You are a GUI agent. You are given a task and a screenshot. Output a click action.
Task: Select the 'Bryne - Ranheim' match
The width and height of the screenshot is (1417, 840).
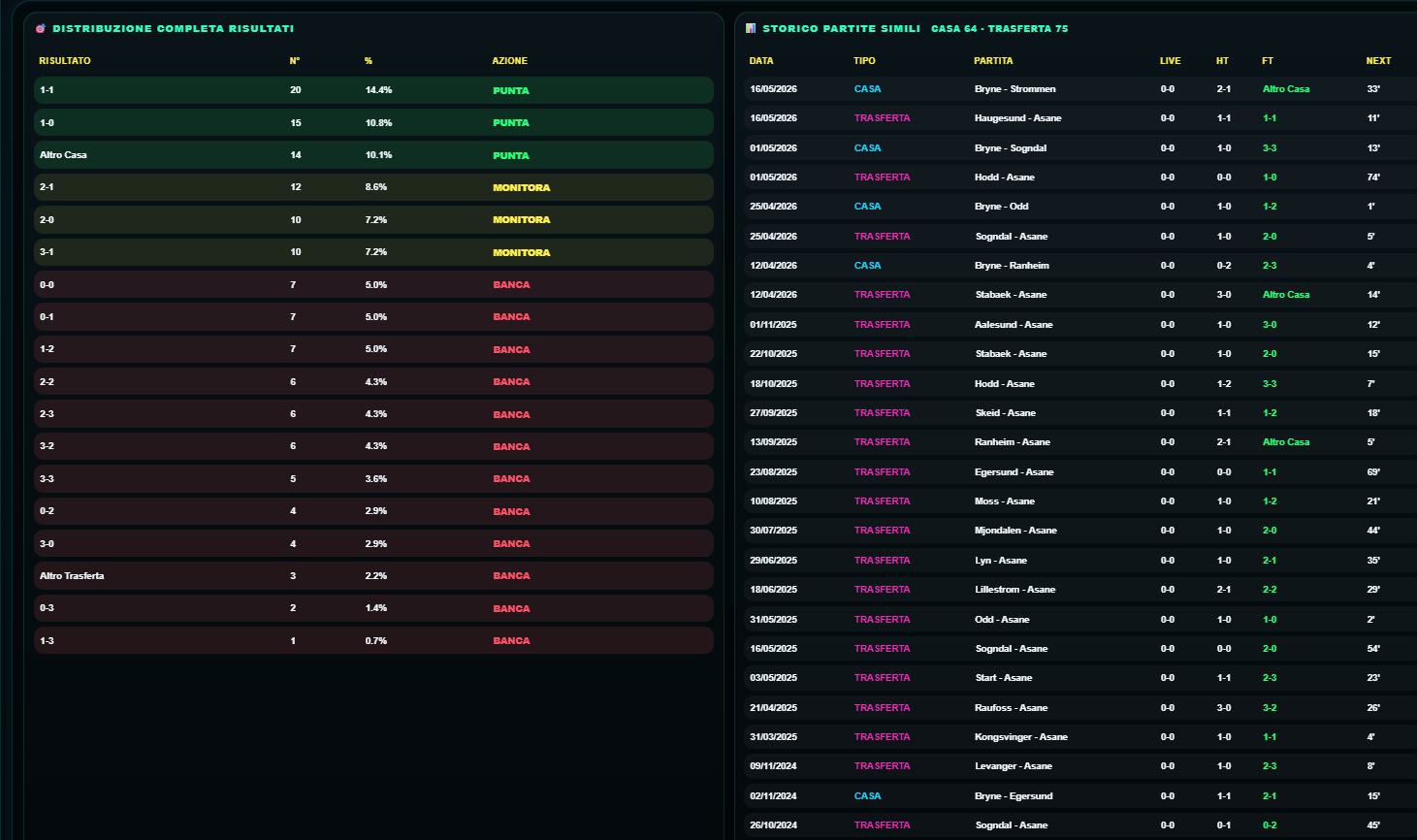pos(1012,266)
